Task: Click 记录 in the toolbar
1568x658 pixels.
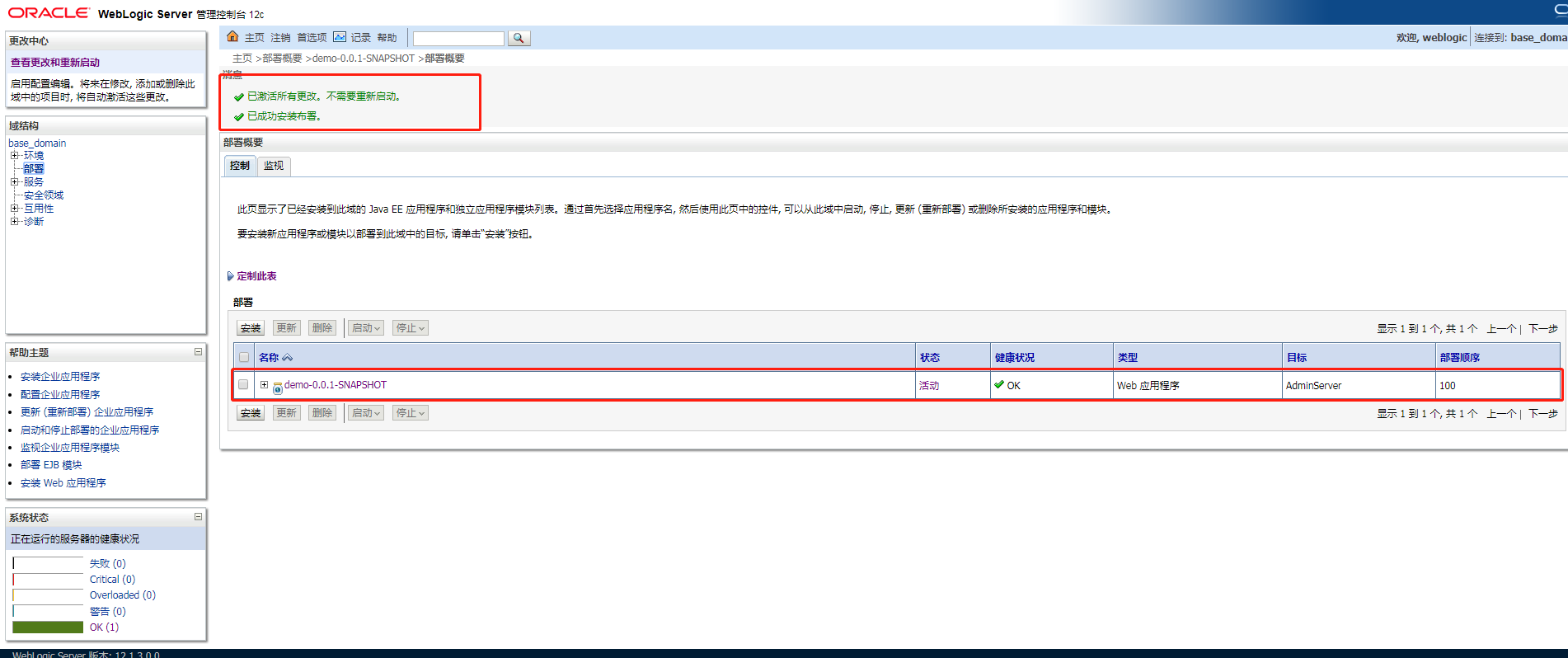Action: point(361,38)
